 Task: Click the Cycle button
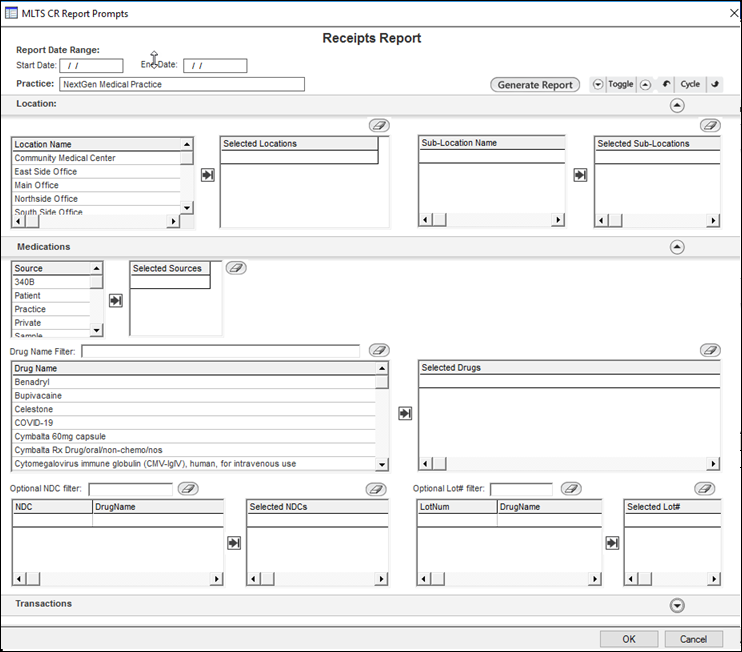[689, 84]
